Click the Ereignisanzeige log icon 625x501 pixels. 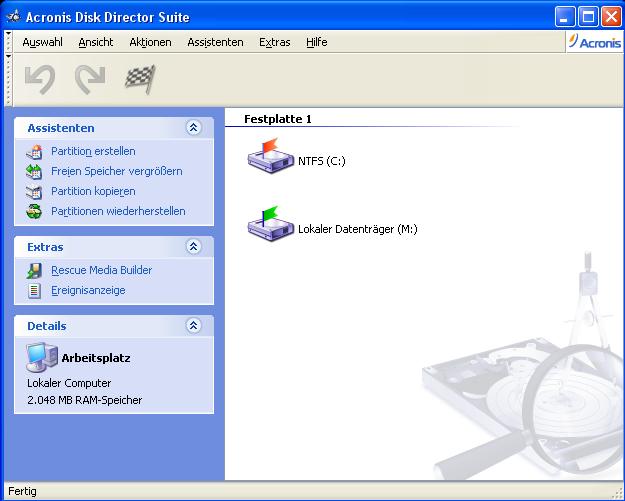pyautogui.click(x=34, y=291)
